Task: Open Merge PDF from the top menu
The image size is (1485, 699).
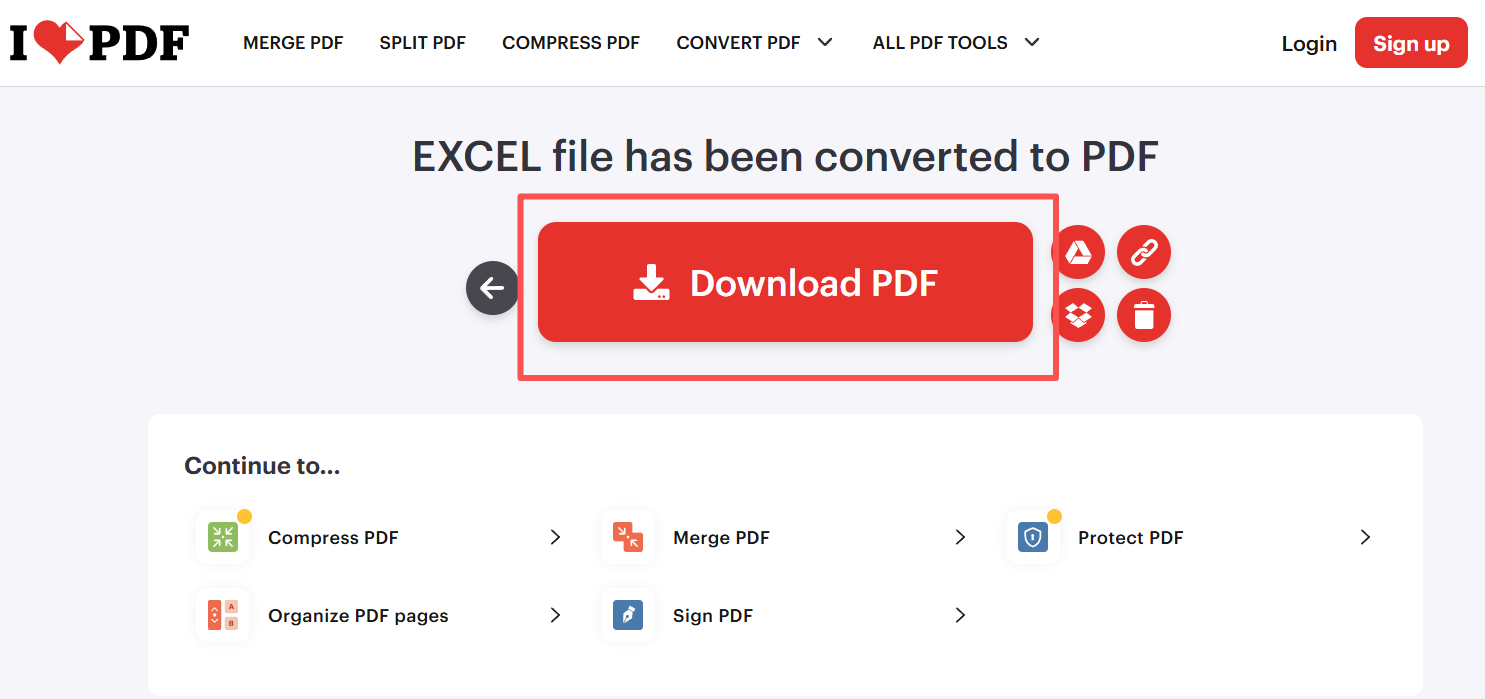Action: pyautogui.click(x=293, y=43)
